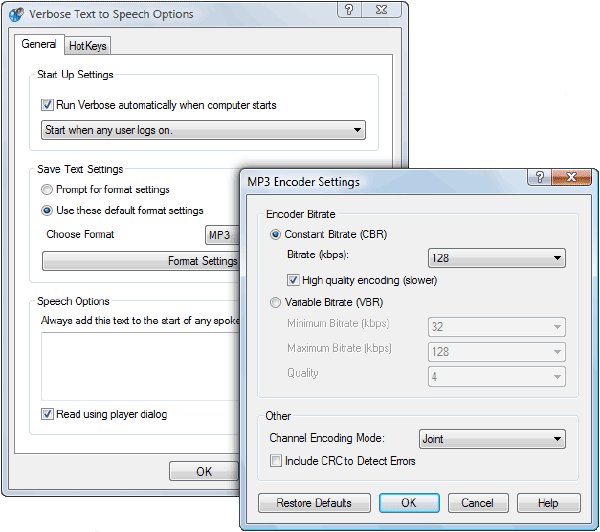The height and width of the screenshot is (532, 600).
Task: Open the Quality dropdown showing 4
Action: pyautogui.click(x=497, y=377)
